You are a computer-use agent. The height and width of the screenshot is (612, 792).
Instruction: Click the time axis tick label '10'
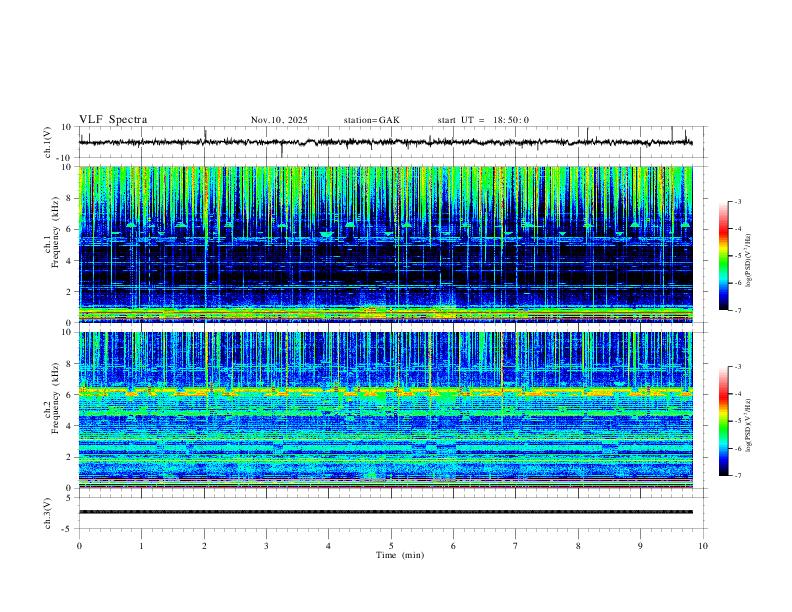pyautogui.click(x=703, y=546)
